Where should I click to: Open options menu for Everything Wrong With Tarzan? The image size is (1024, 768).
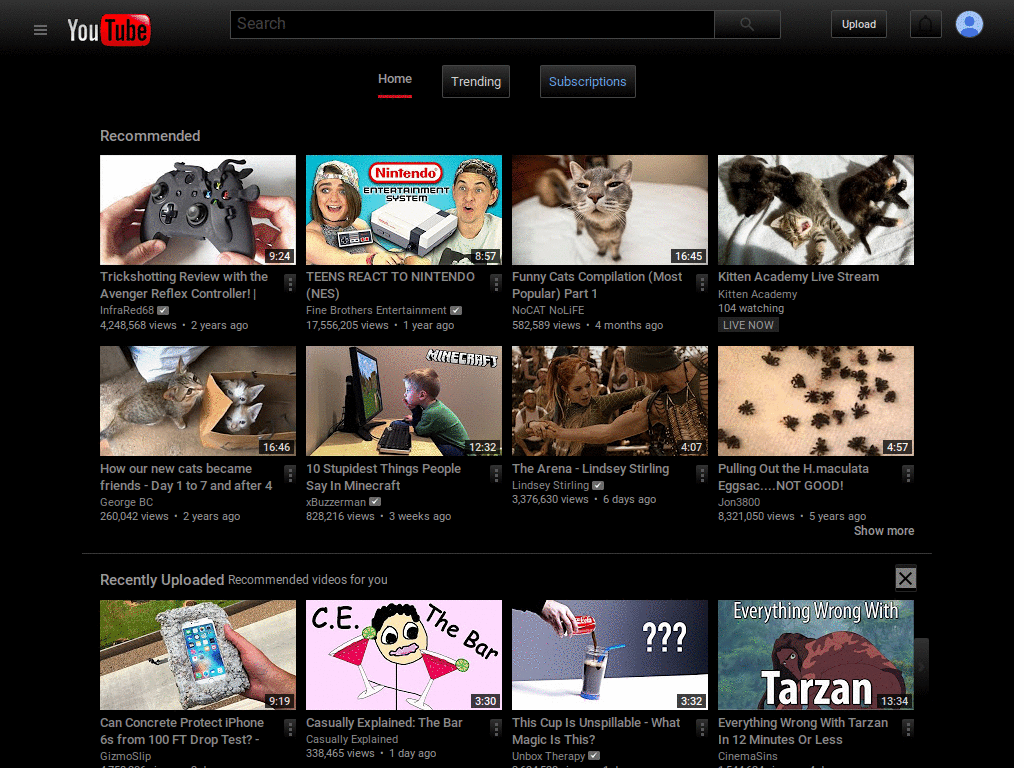908,728
